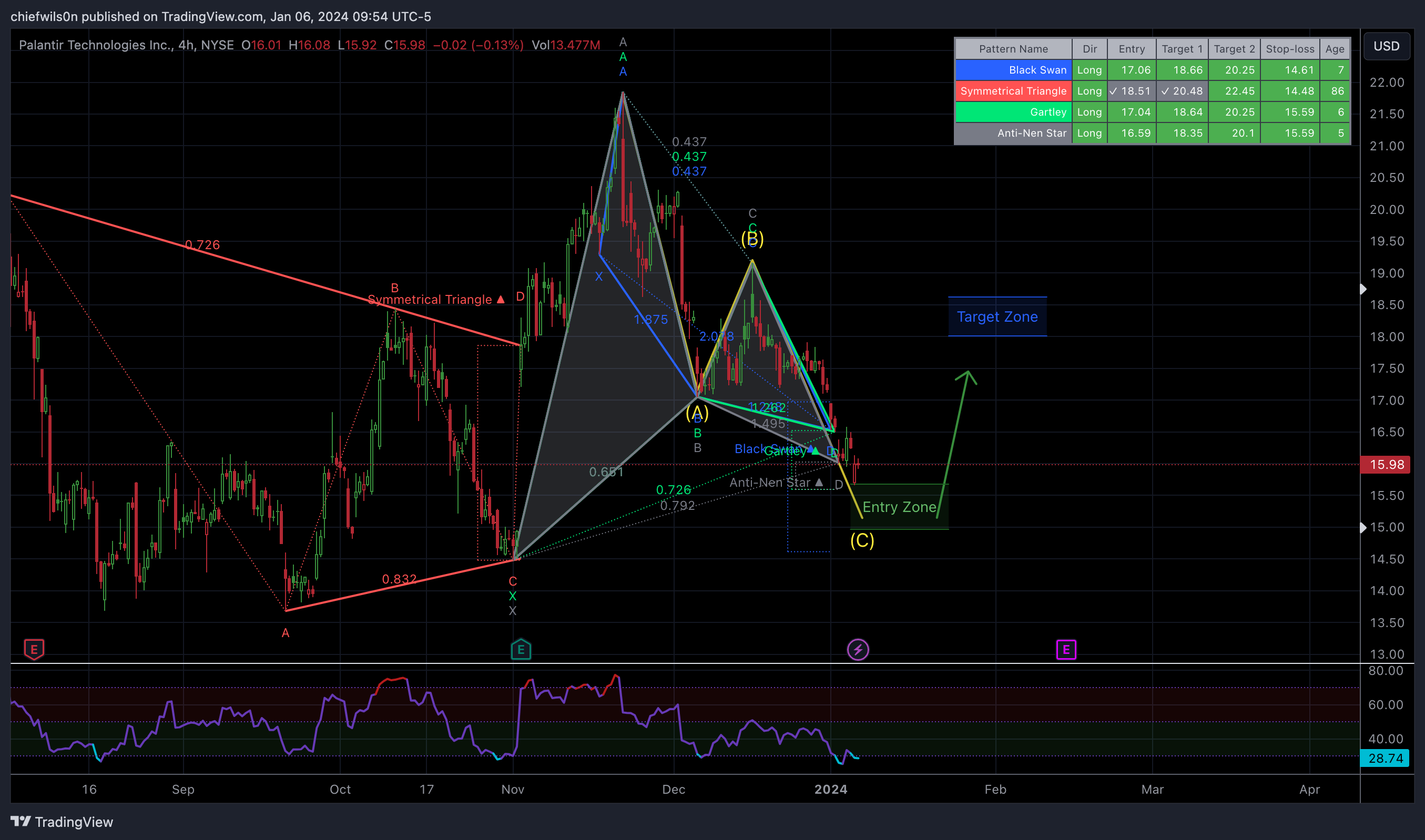
Task: Click the yellow (C) wave label
Action: tap(862, 540)
